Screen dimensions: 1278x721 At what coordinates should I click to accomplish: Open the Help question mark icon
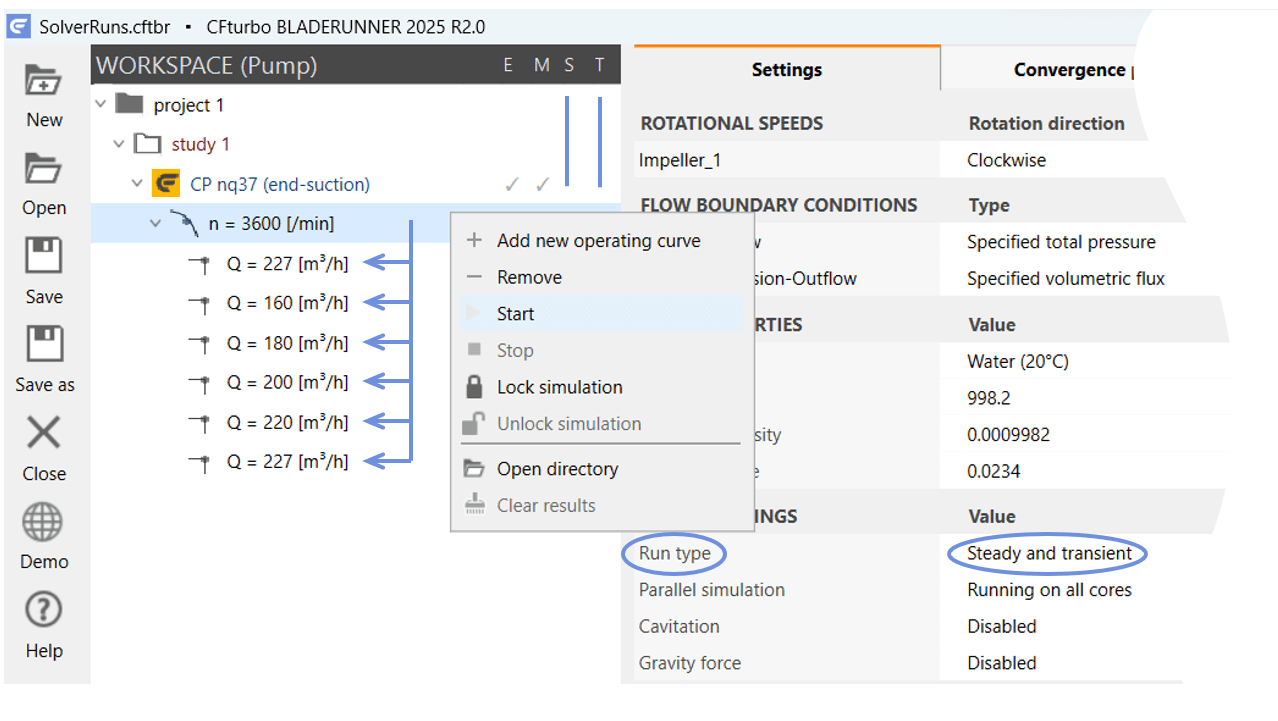pos(44,610)
